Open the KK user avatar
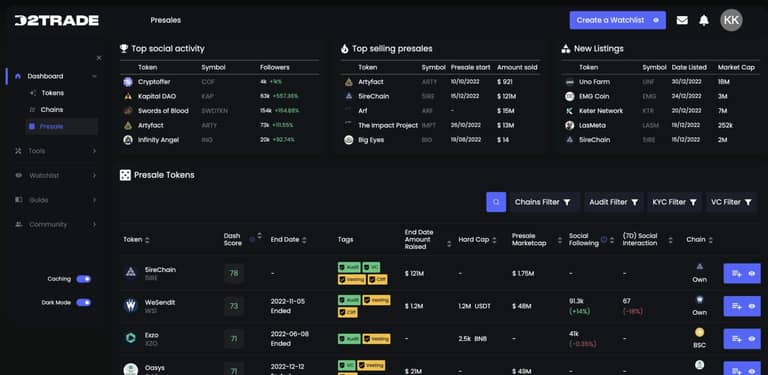768x375 pixels. pos(731,20)
